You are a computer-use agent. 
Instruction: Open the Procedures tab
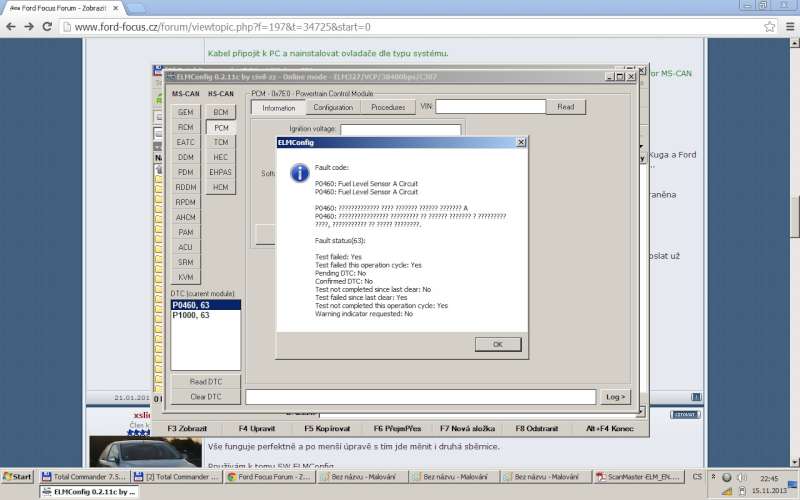387,107
